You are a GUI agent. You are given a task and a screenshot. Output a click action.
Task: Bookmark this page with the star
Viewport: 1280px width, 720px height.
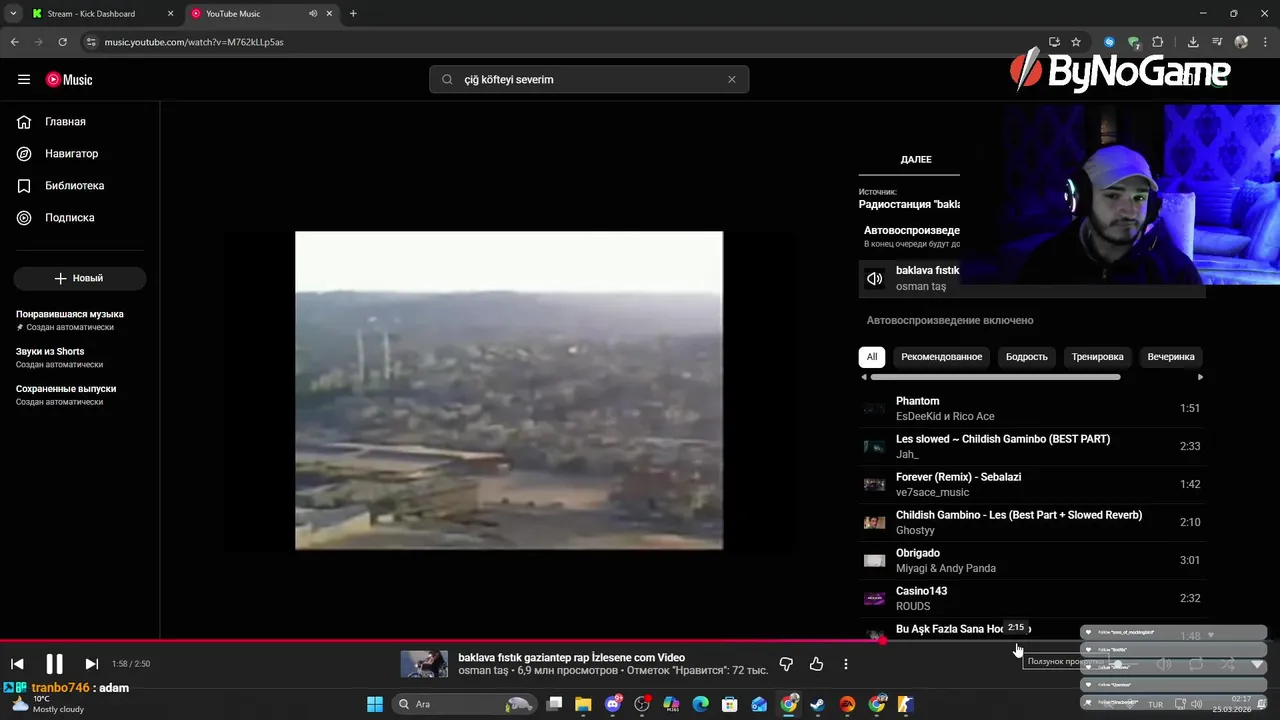[x=1076, y=42]
